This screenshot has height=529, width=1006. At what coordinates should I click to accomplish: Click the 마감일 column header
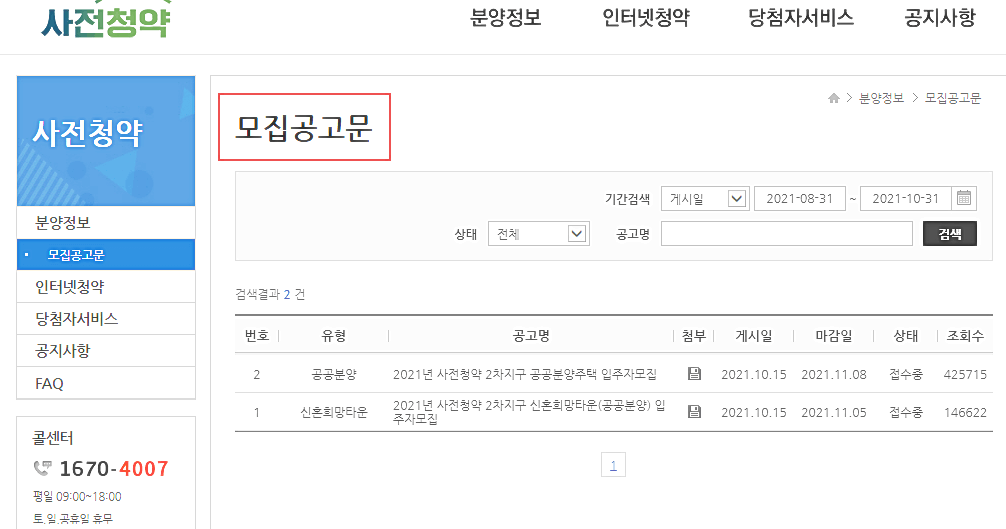tap(834, 336)
